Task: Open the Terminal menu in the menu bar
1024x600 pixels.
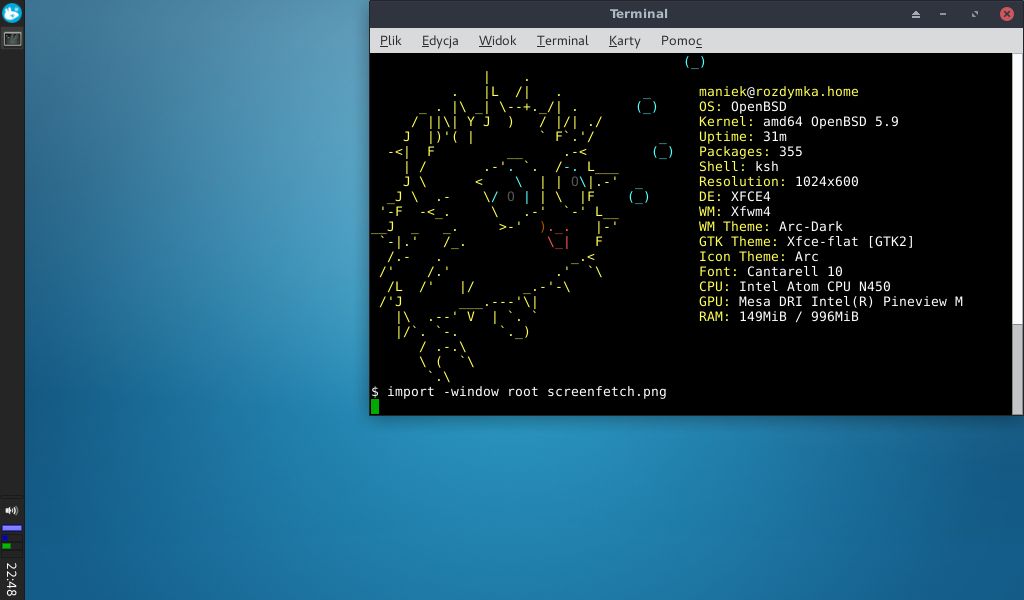Action: 562,40
